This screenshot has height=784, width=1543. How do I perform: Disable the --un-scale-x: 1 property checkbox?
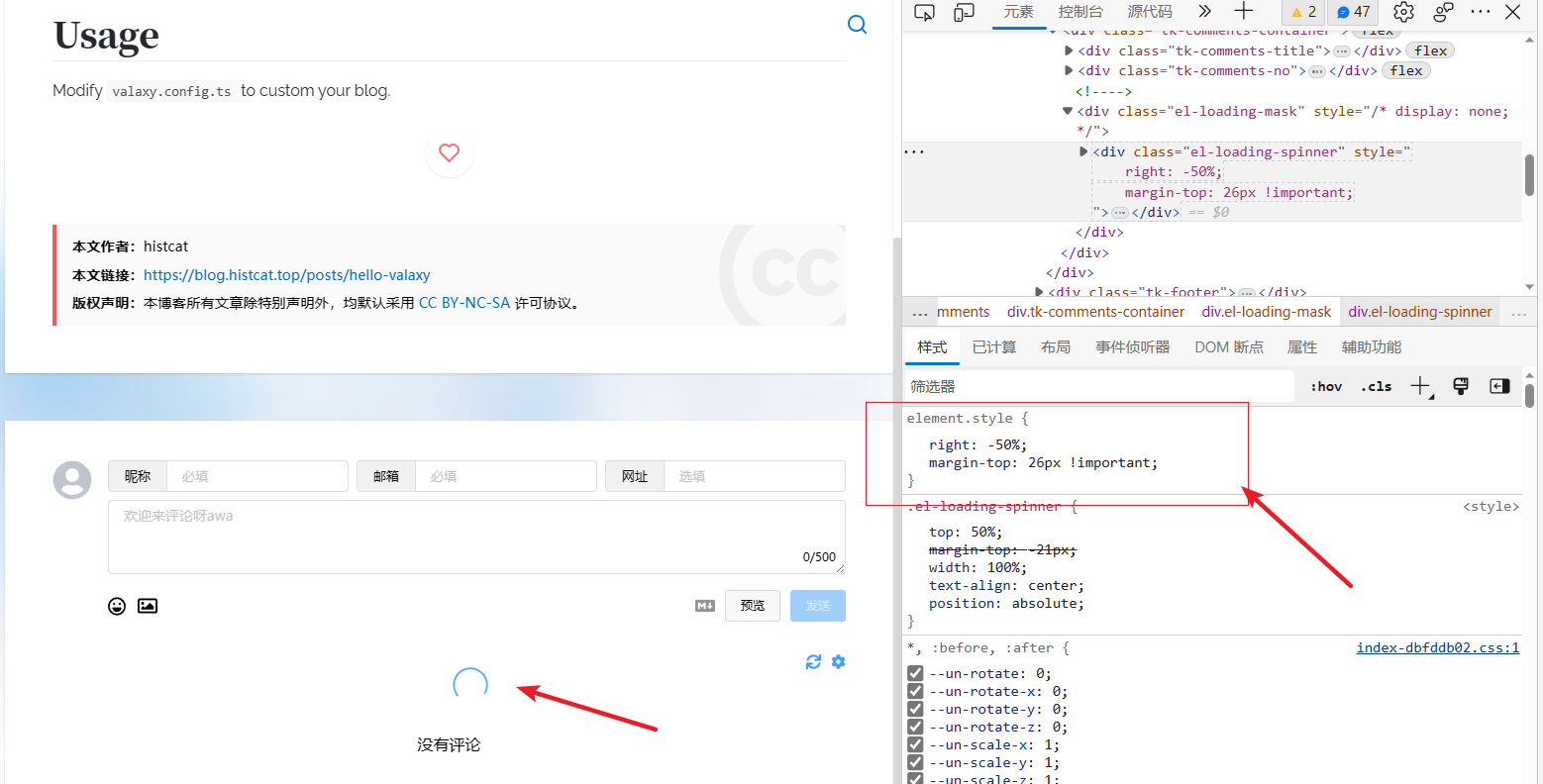click(x=914, y=744)
